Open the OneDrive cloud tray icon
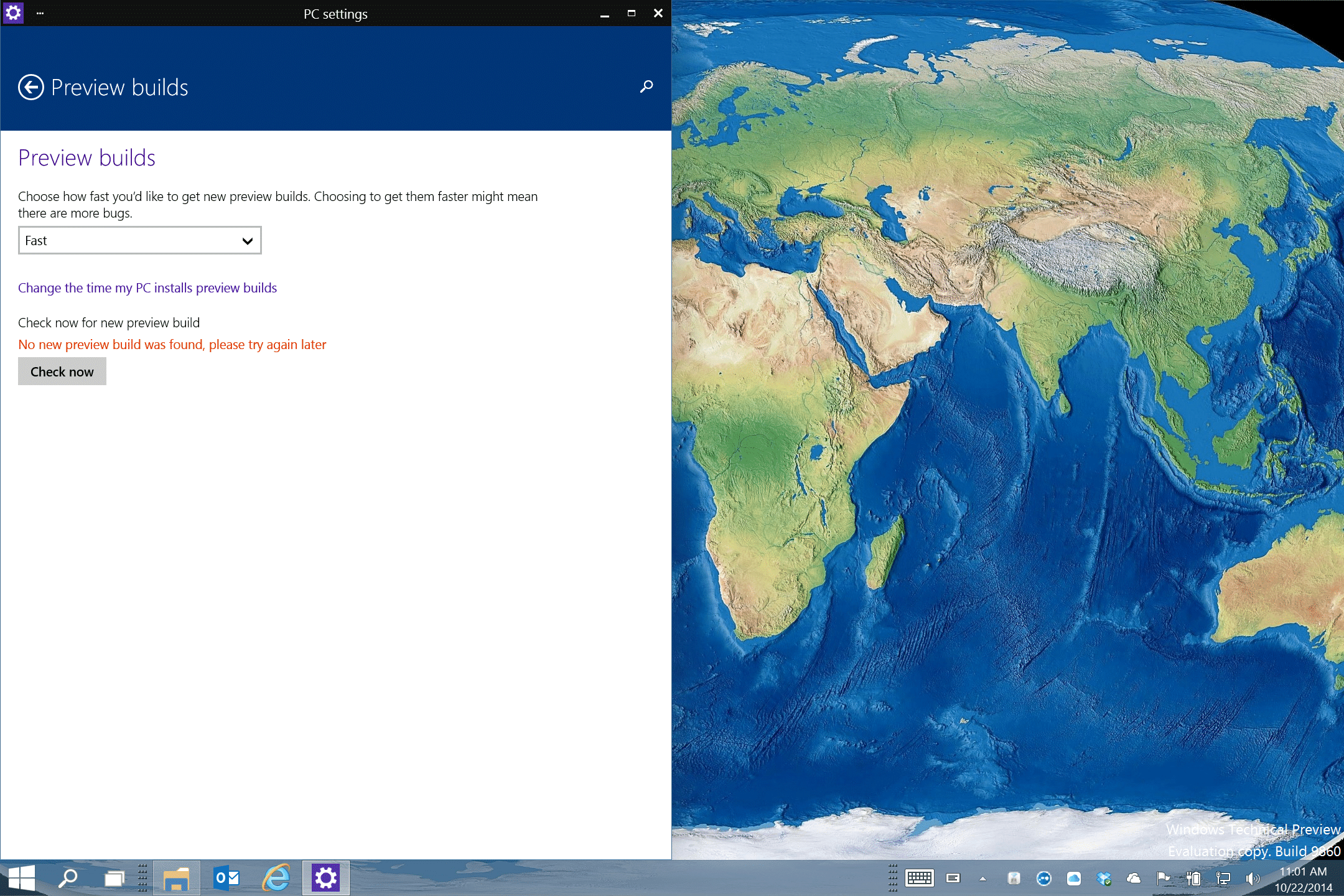The height and width of the screenshot is (896, 1344). point(1134,878)
